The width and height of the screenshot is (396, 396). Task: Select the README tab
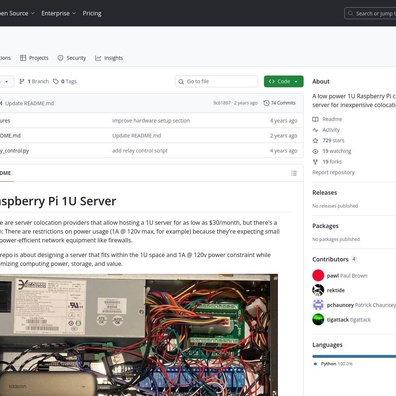[6, 173]
